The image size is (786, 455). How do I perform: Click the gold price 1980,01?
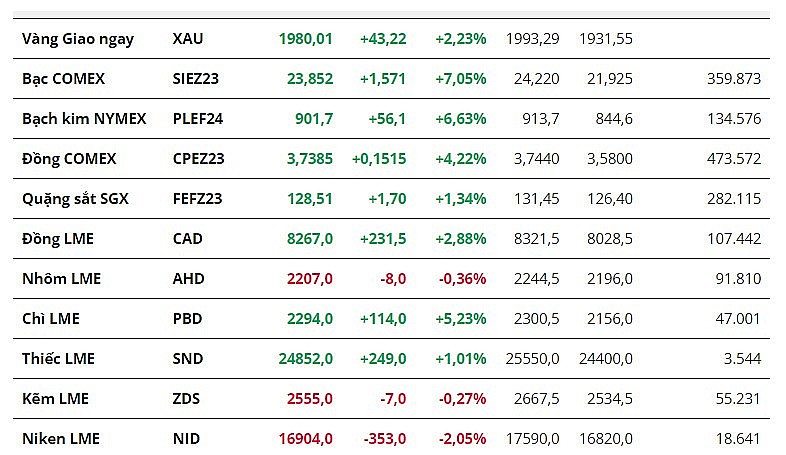[x=306, y=39]
